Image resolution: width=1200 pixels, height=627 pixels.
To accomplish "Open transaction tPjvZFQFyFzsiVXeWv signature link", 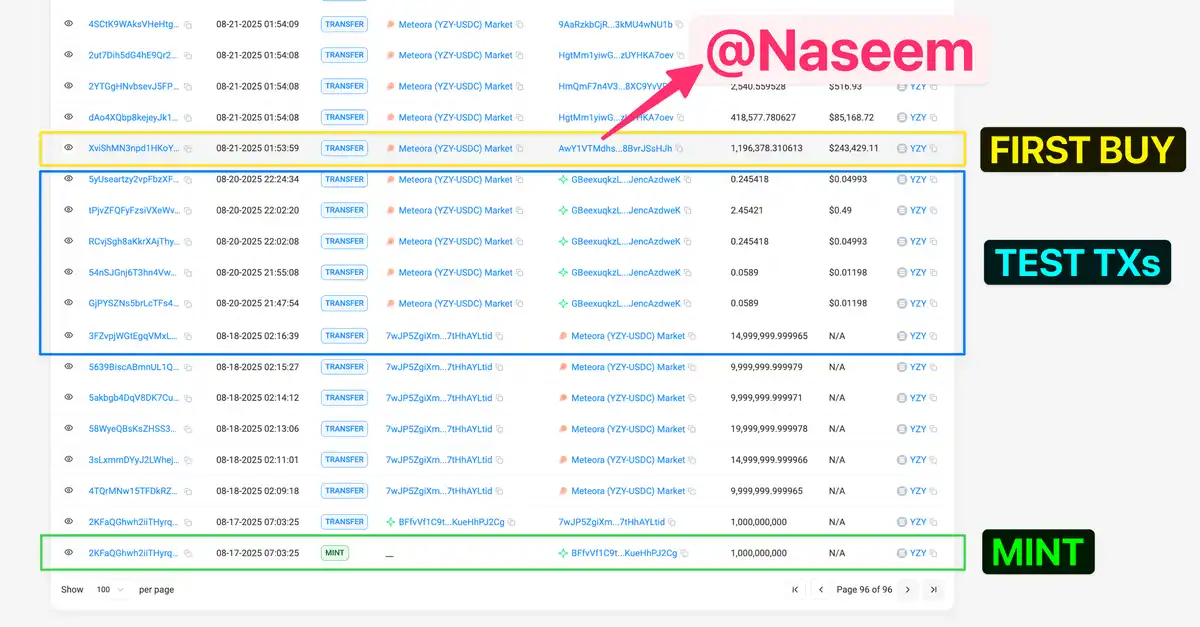I will pos(134,211).
